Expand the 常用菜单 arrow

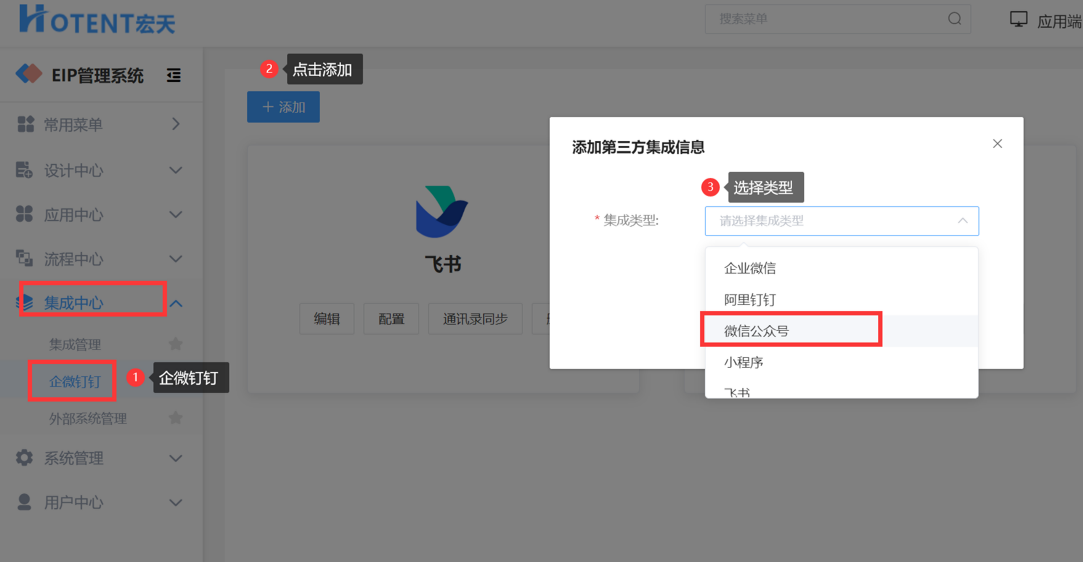[x=175, y=124]
